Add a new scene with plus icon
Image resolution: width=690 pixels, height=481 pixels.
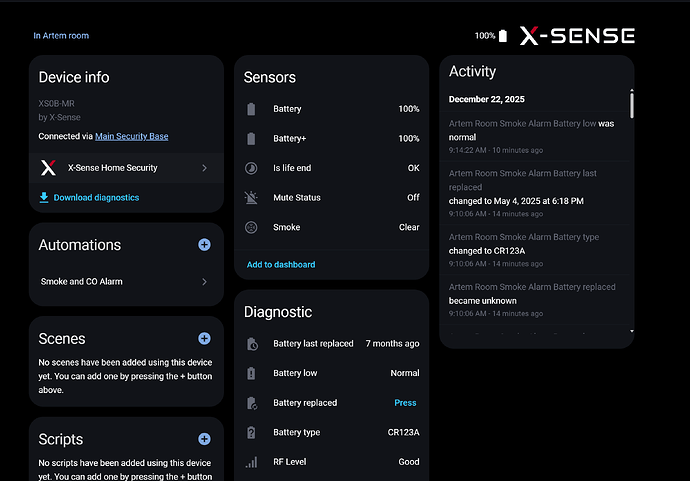click(x=204, y=339)
